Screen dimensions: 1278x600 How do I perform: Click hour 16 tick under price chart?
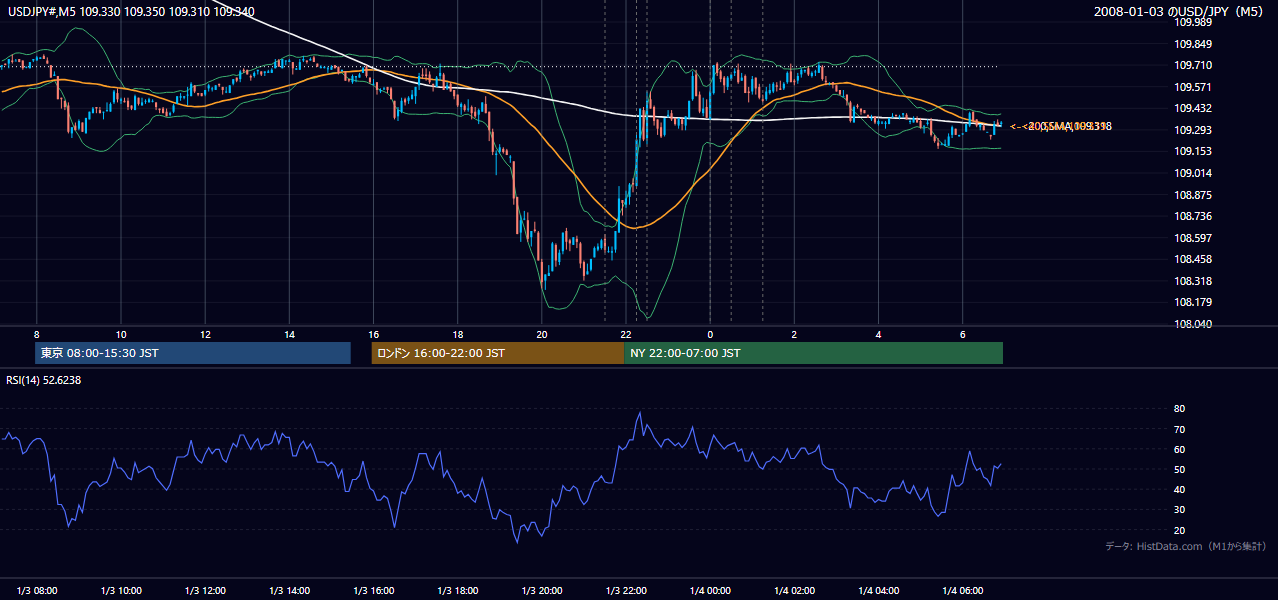coord(373,334)
